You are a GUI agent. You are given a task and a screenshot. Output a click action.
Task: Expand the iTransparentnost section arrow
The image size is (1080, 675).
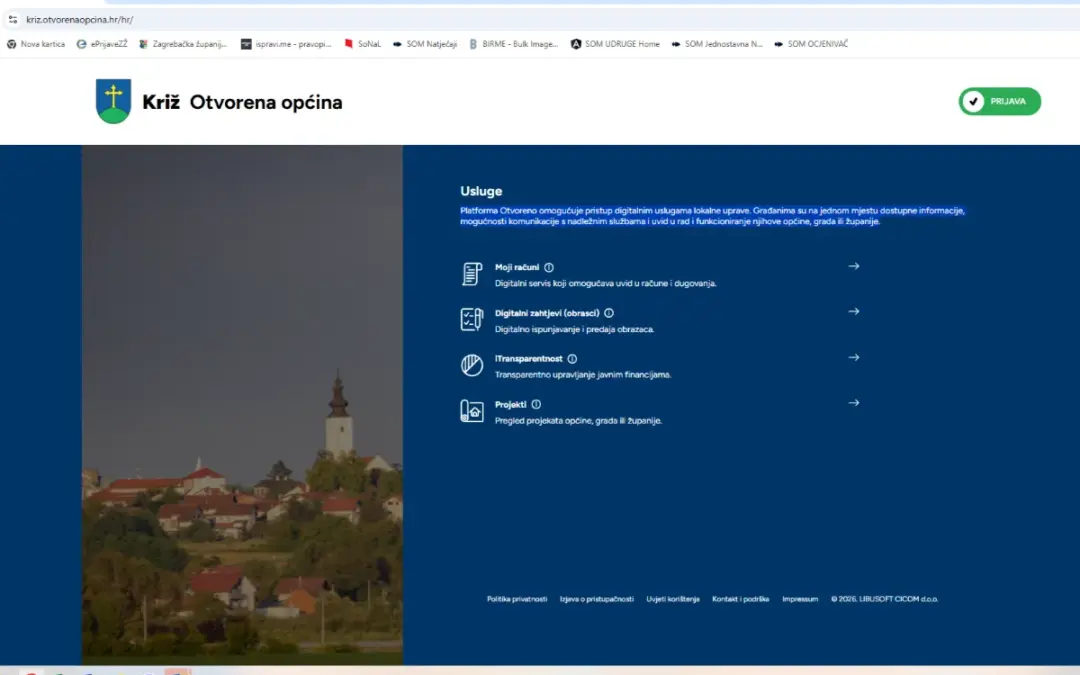click(854, 357)
